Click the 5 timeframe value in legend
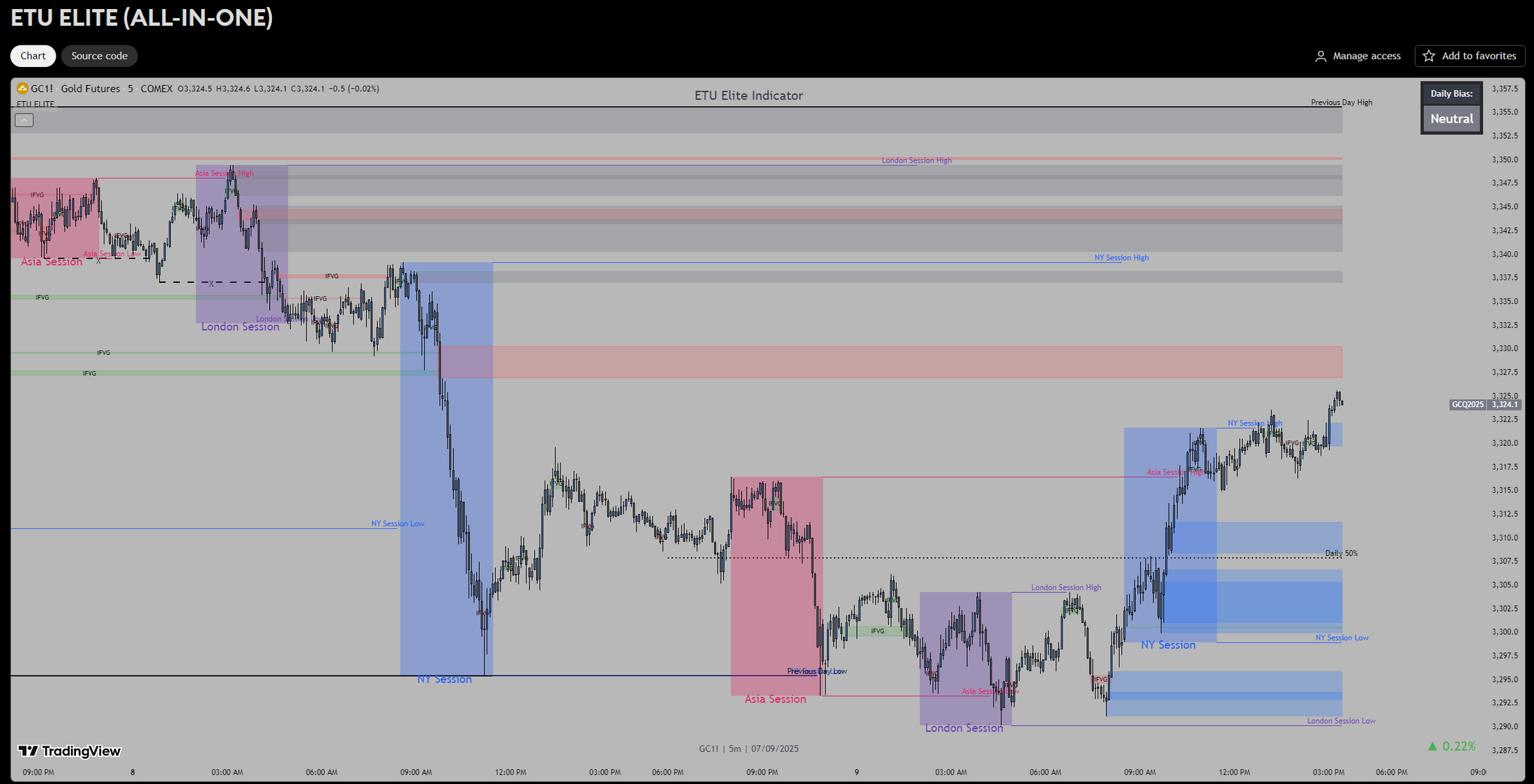This screenshot has height=784, width=1534. click(x=130, y=89)
